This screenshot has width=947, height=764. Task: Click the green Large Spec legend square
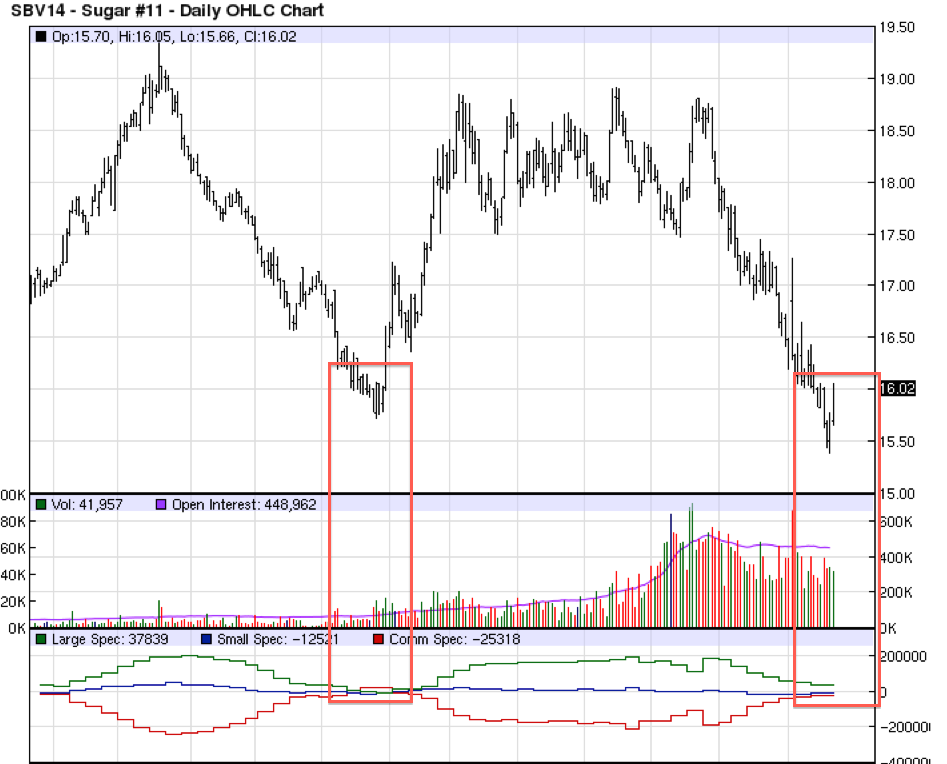41,639
